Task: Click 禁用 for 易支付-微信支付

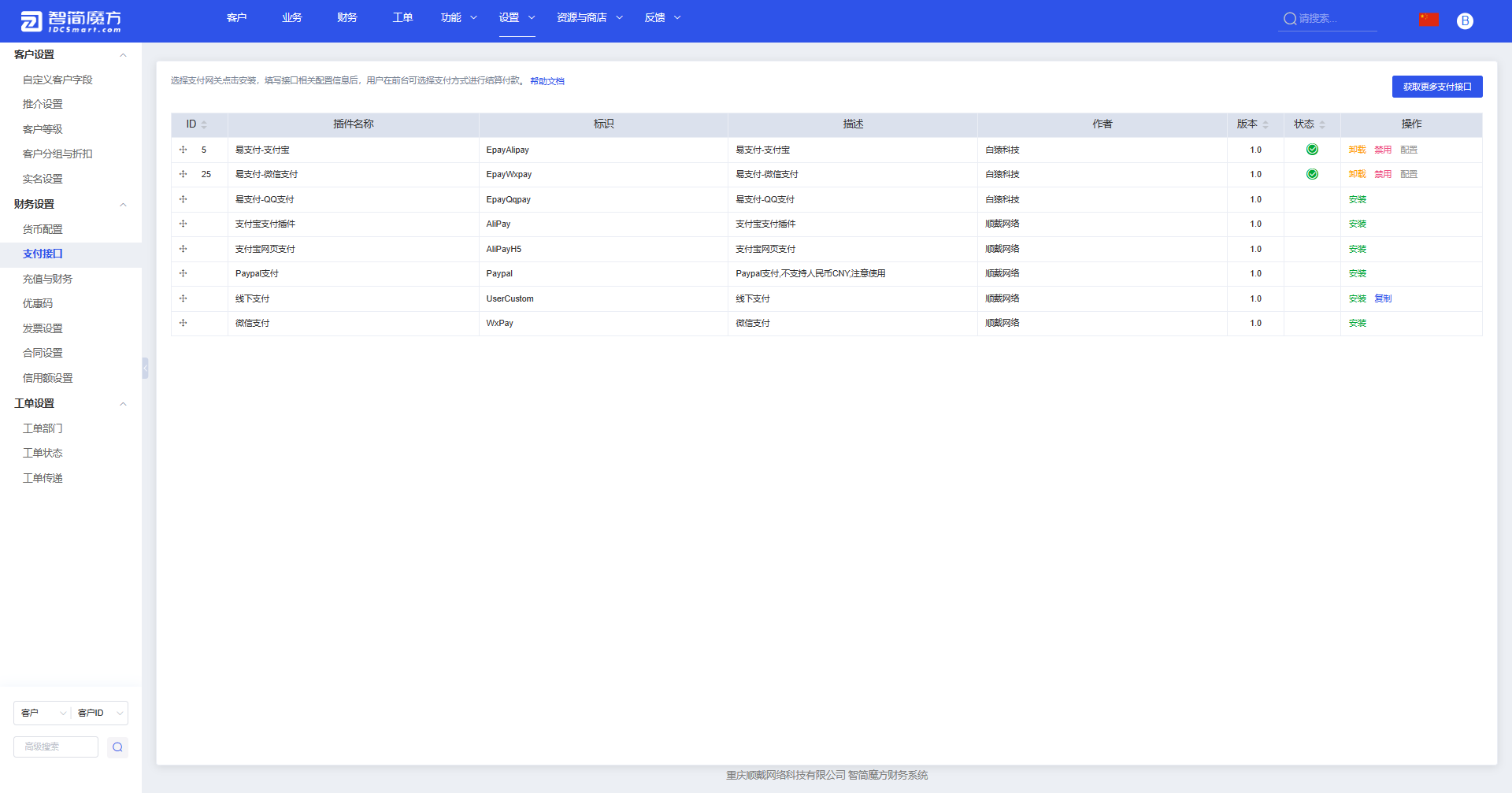Action: 1383,174
